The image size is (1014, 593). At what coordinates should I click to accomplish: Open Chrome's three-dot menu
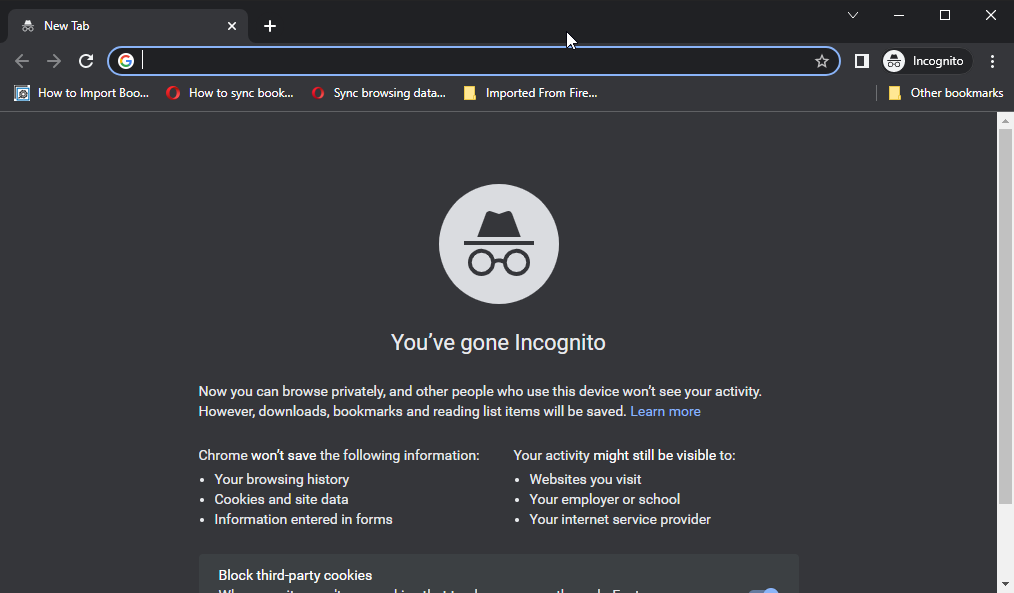(992, 61)
